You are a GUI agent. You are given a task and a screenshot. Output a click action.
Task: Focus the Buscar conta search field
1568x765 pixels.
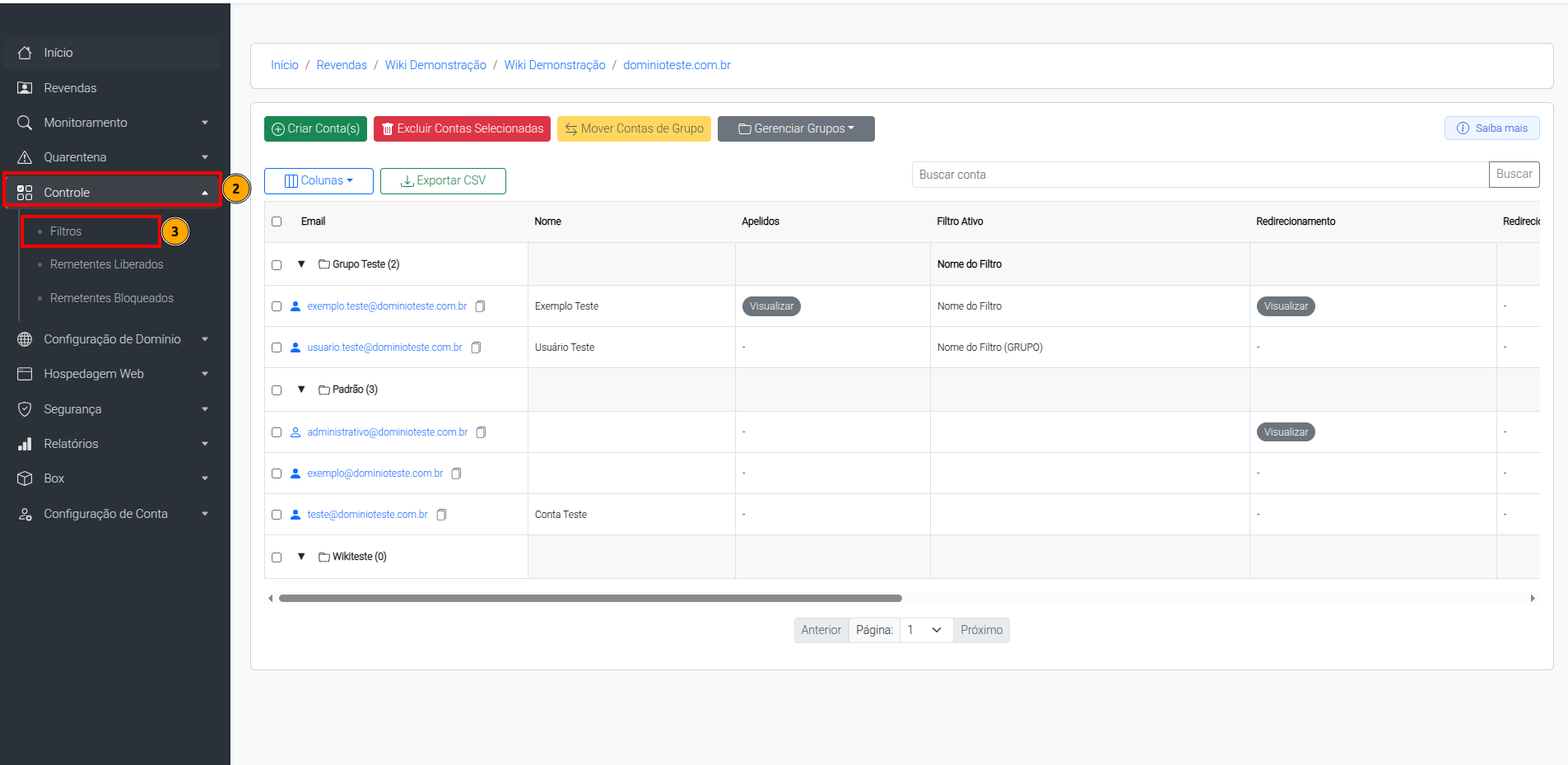tap(1200, 175)
